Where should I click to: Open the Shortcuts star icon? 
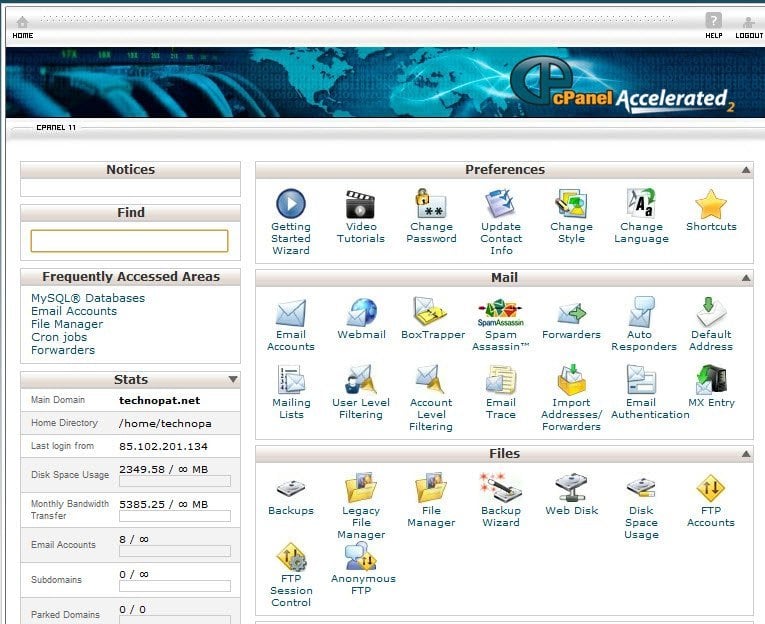point(711,204)
